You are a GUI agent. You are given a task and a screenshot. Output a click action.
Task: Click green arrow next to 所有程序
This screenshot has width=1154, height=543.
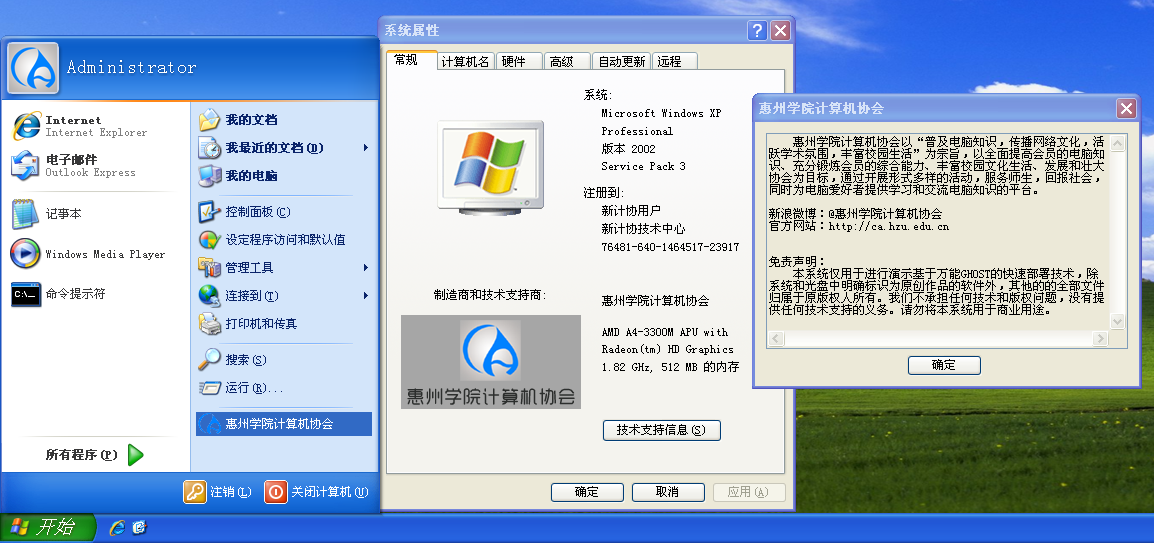tap(135, 455)
